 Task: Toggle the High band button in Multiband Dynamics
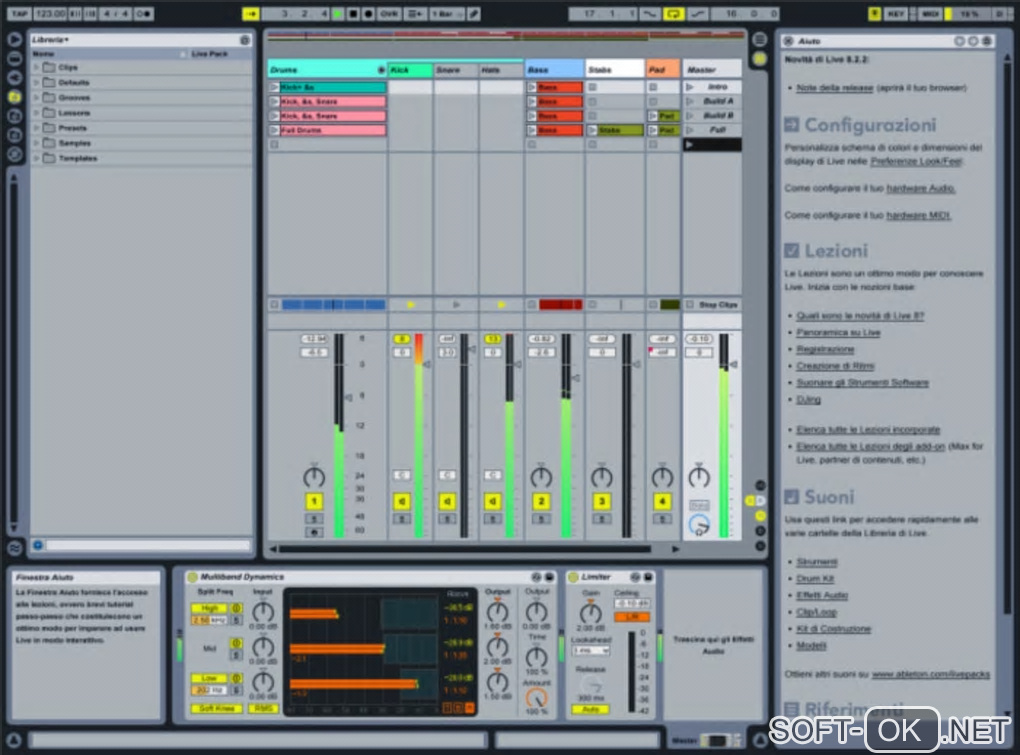click(x=209, y=608)
